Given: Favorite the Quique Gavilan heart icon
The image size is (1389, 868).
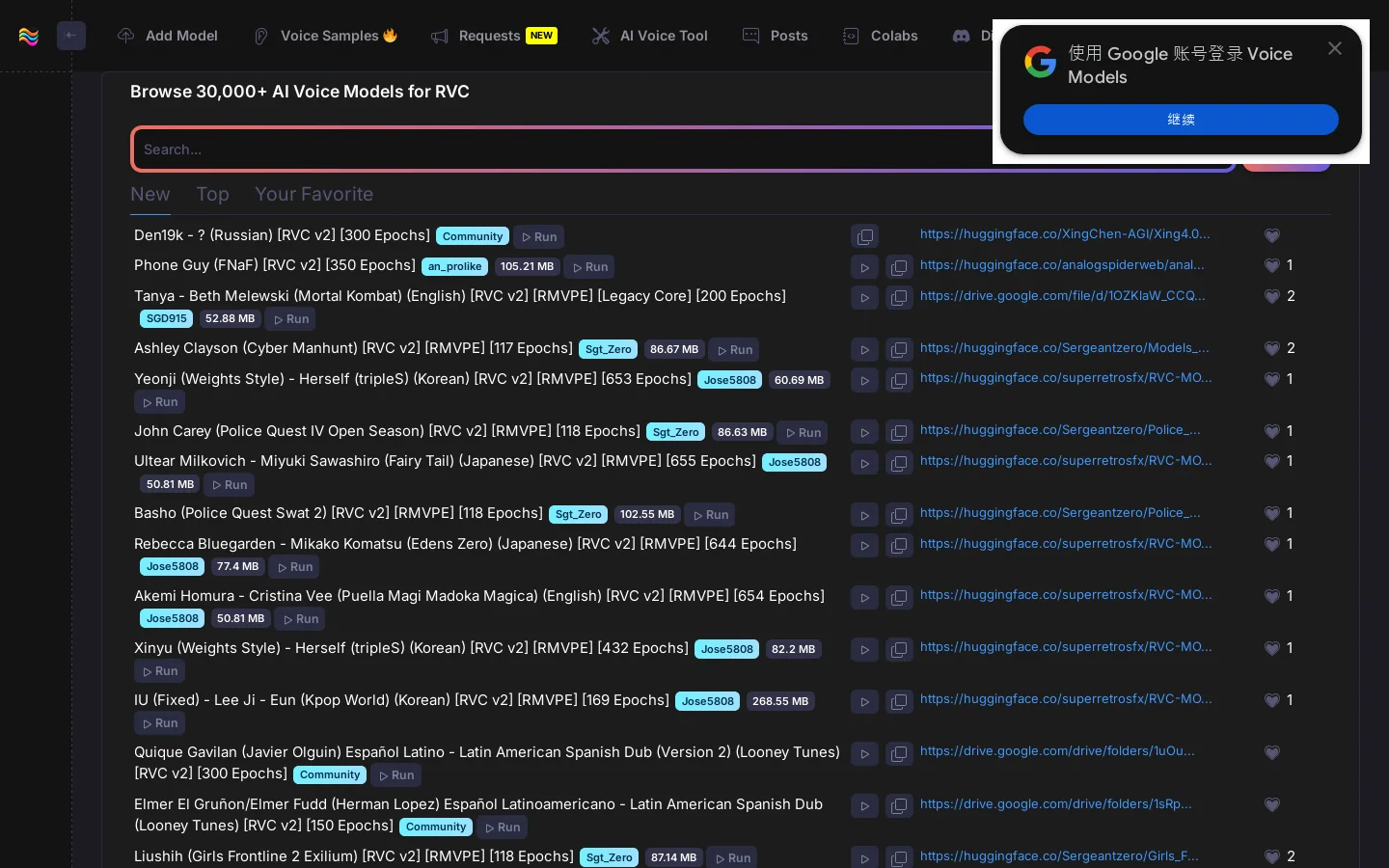Looking at the screenshot, I should coord(1271,752).
